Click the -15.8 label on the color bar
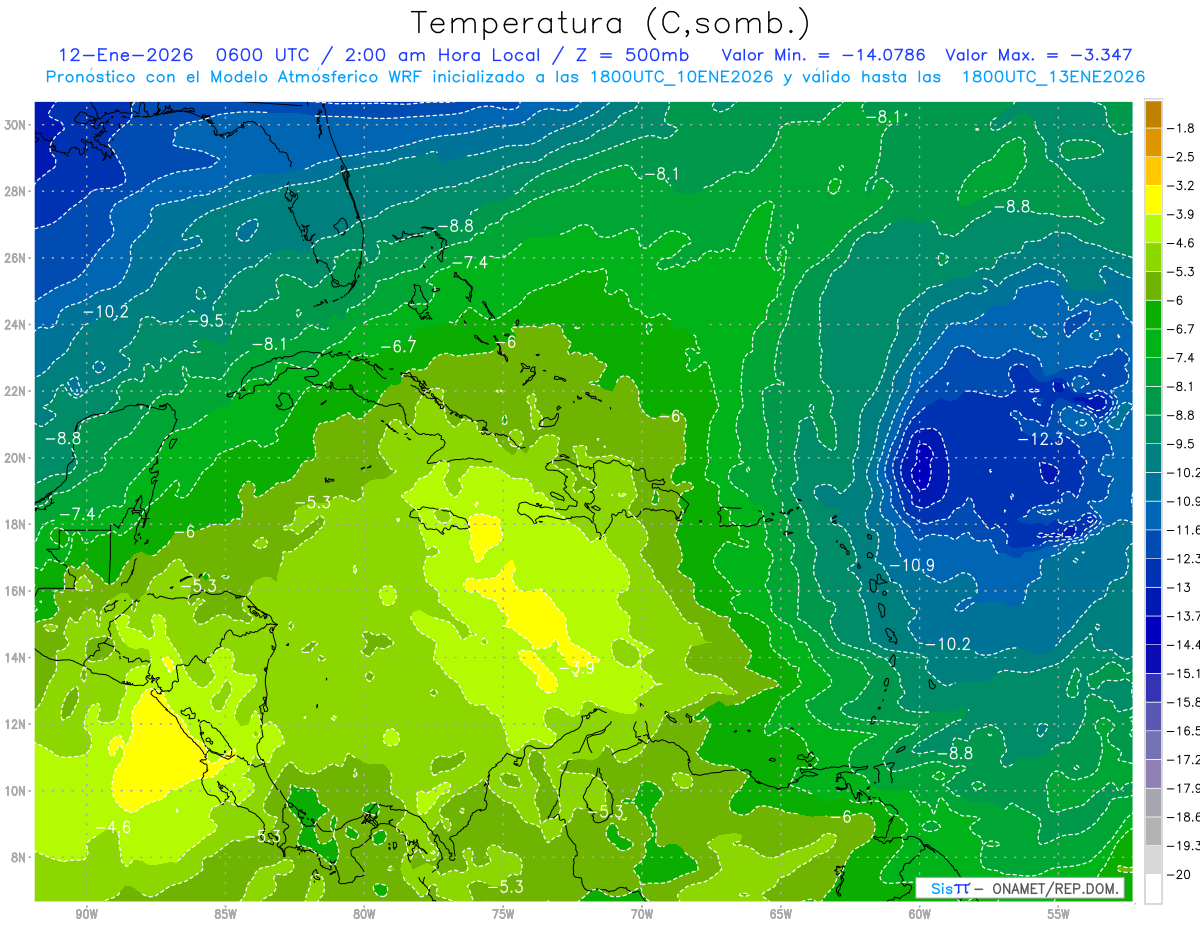This screenshot has width=1200, height=927. pos(1183,703)
